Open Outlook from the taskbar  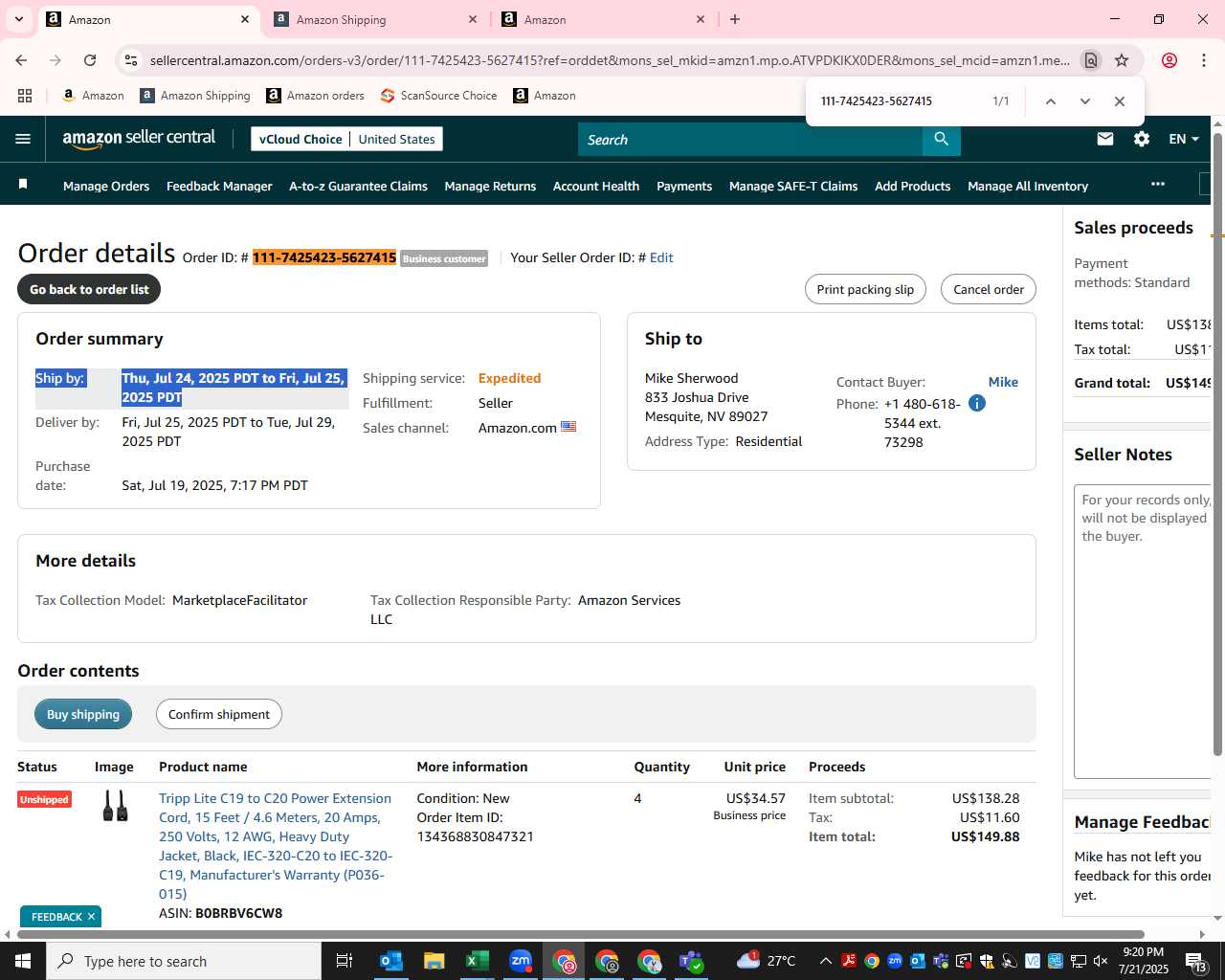(x=391, y=961)
